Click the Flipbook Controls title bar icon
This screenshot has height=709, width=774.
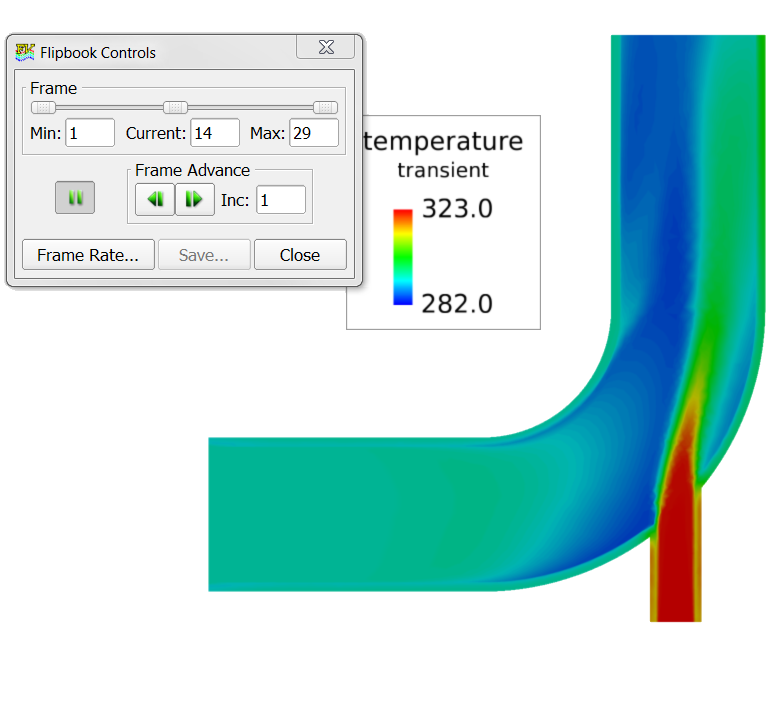tap(25, 52)
